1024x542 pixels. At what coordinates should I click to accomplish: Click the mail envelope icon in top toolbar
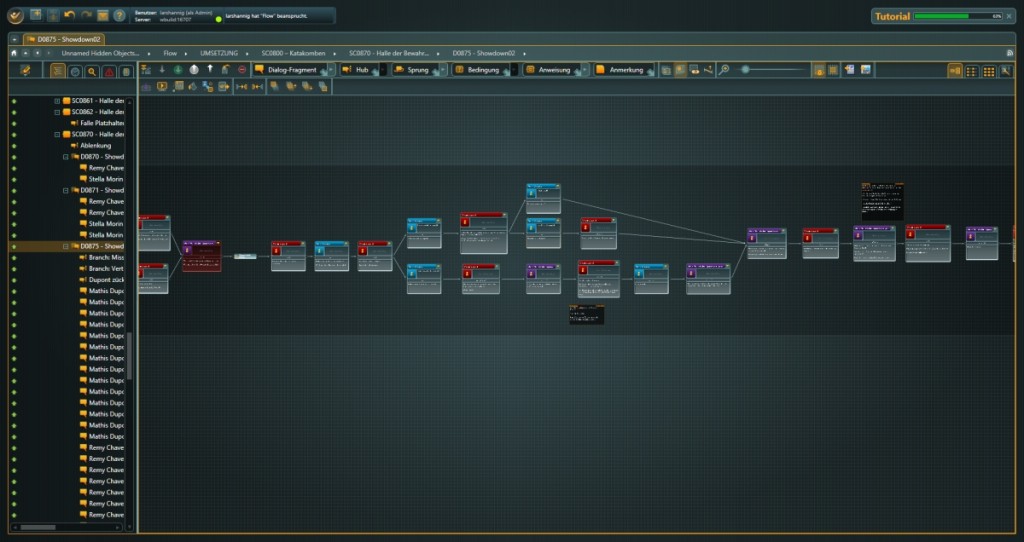(103, 16)
